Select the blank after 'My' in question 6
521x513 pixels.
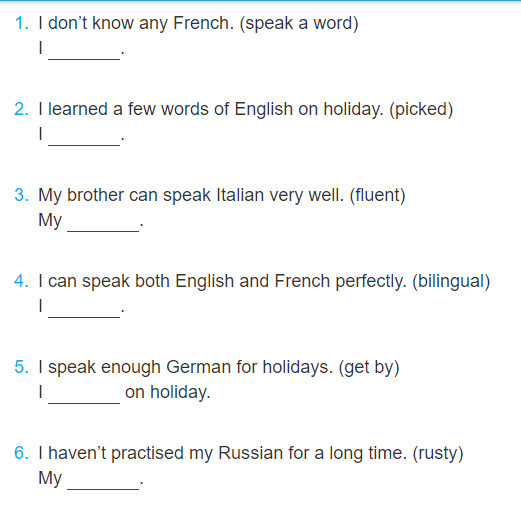[103, 483]
